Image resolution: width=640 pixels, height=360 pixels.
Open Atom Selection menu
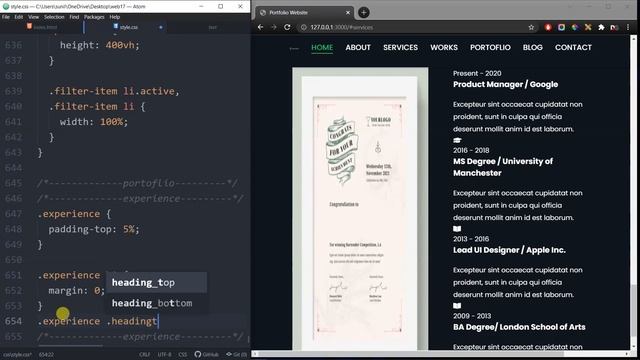click(54, 17)
